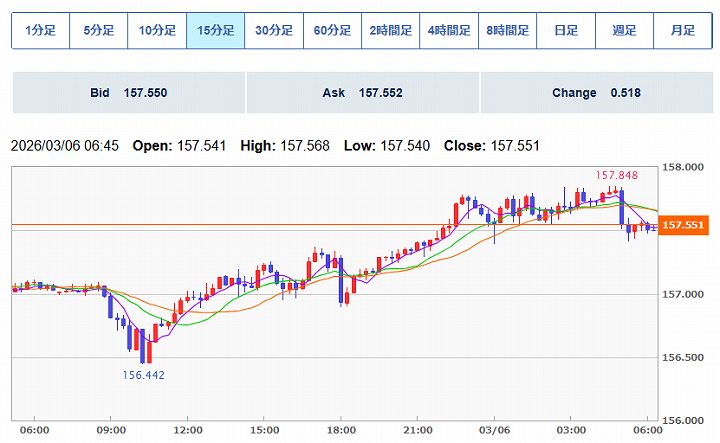Select the 1分足 timeframe tab
Viewport: 720px width, 443px height.
coord(41,31)
